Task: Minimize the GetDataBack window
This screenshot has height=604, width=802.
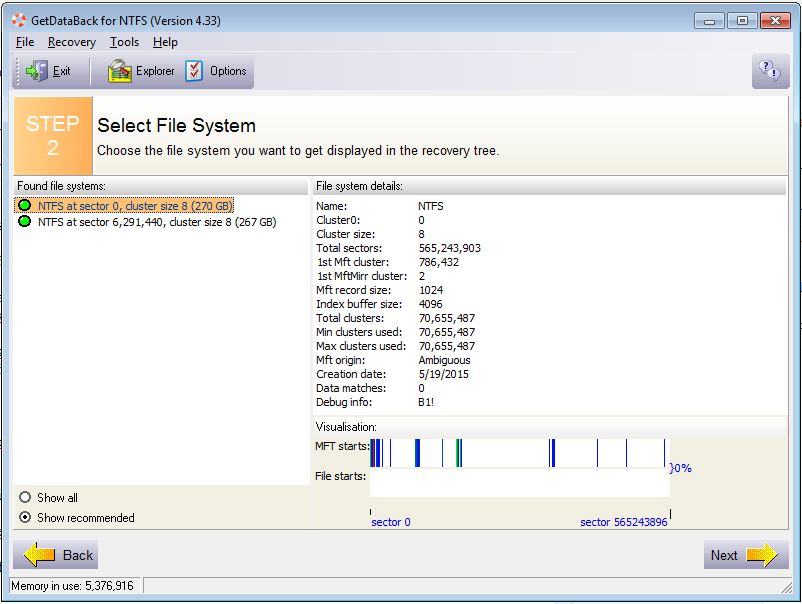Action: [709, 20]
